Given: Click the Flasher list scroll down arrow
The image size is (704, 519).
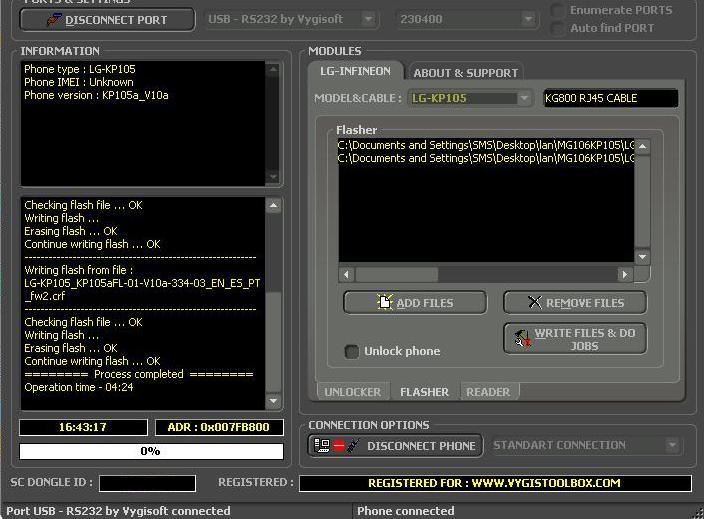Looking at the screenshot, I should 642,256.
